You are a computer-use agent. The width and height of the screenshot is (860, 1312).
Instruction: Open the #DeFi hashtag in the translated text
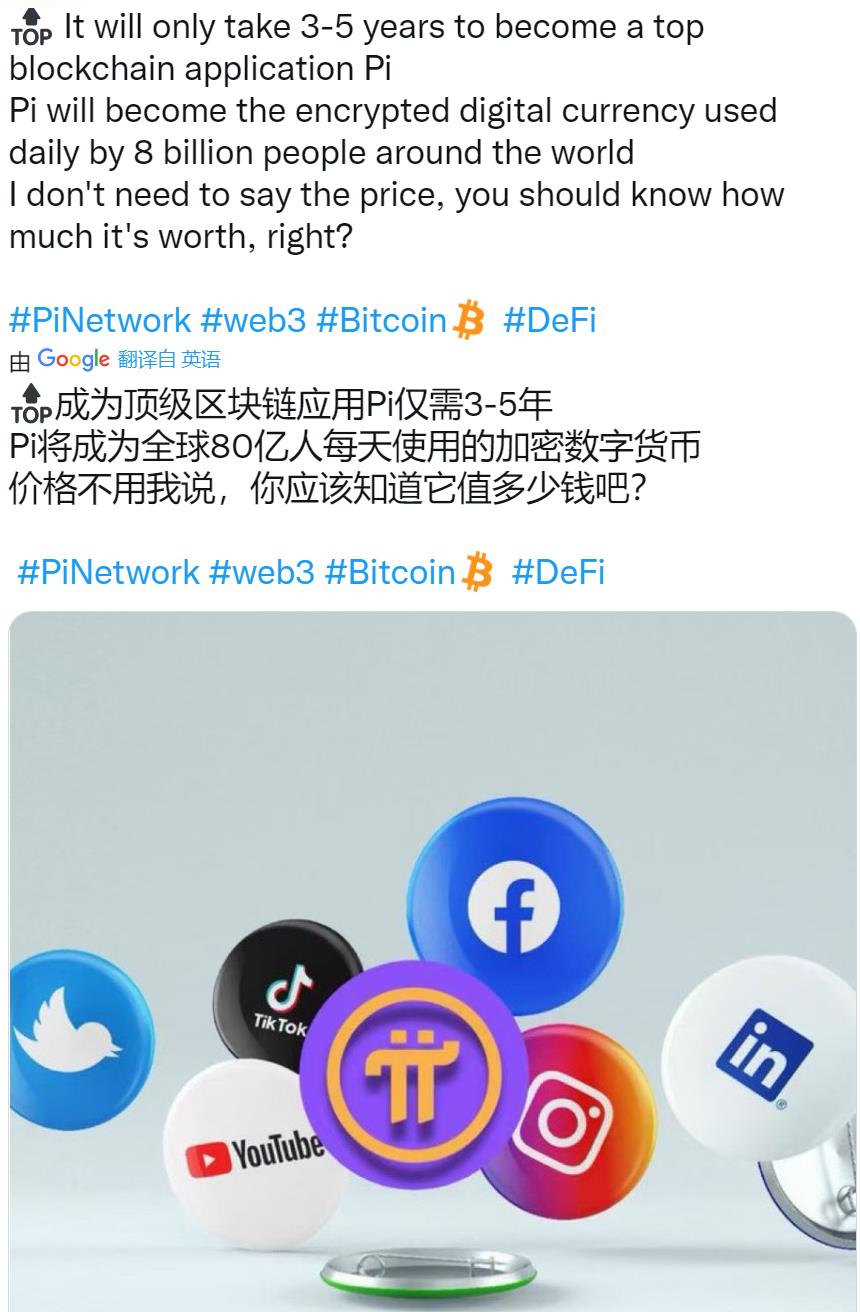pyautogui.click(x=558, y=572)
